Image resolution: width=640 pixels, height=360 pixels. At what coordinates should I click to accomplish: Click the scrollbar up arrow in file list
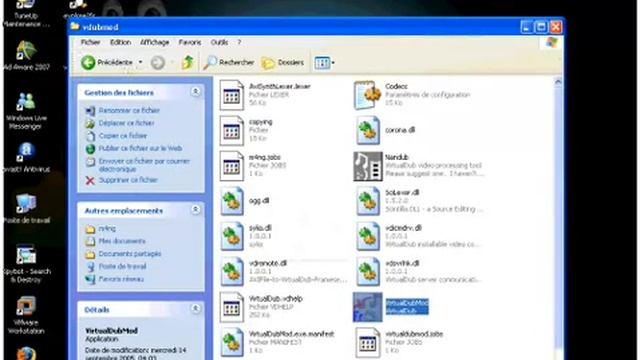(x=558, y=82)
